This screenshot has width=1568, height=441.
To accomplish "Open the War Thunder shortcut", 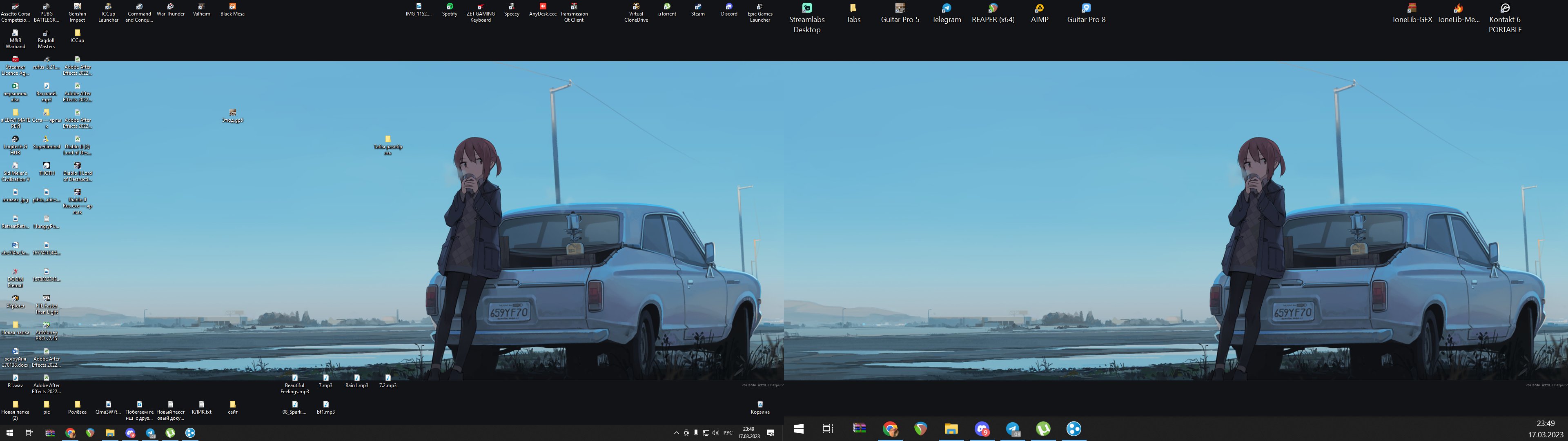I will (x=170, y=10).
